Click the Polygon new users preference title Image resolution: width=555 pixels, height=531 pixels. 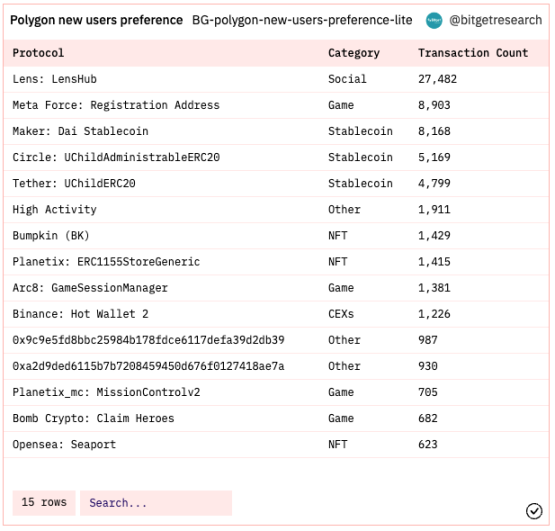[x=96, y=20]
